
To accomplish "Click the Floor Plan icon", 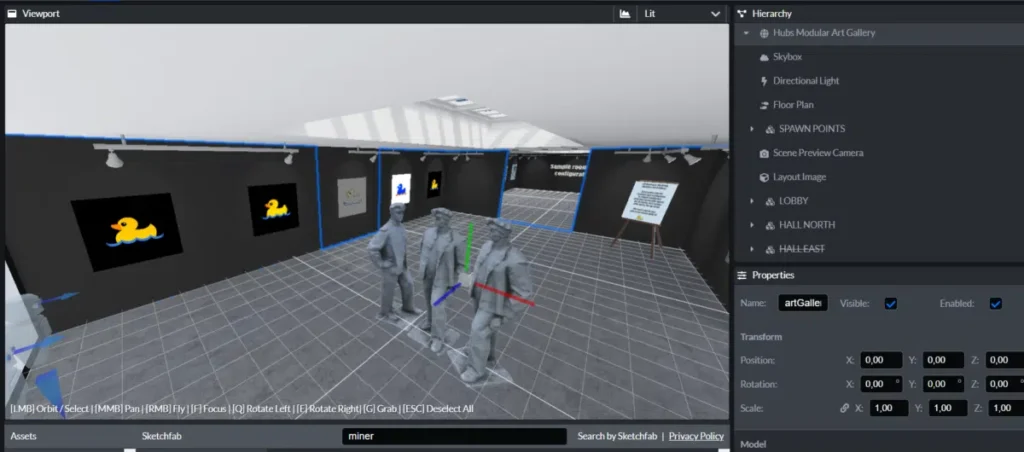I will (765, 105).
